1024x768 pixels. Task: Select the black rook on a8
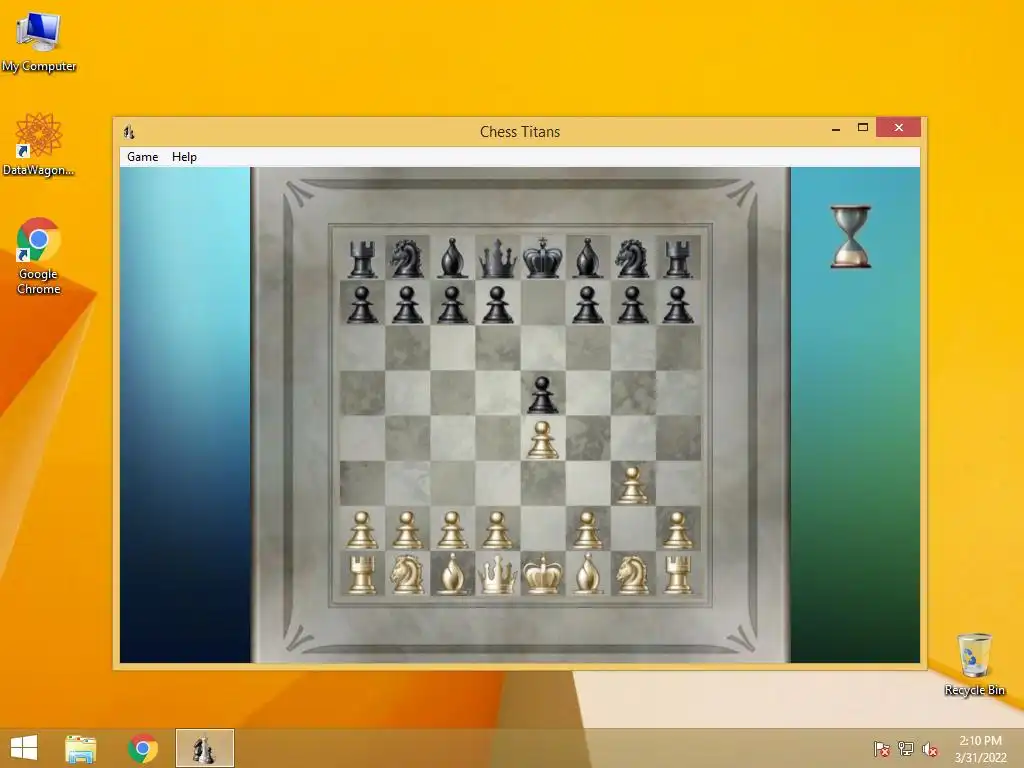[x=362, y=259]
